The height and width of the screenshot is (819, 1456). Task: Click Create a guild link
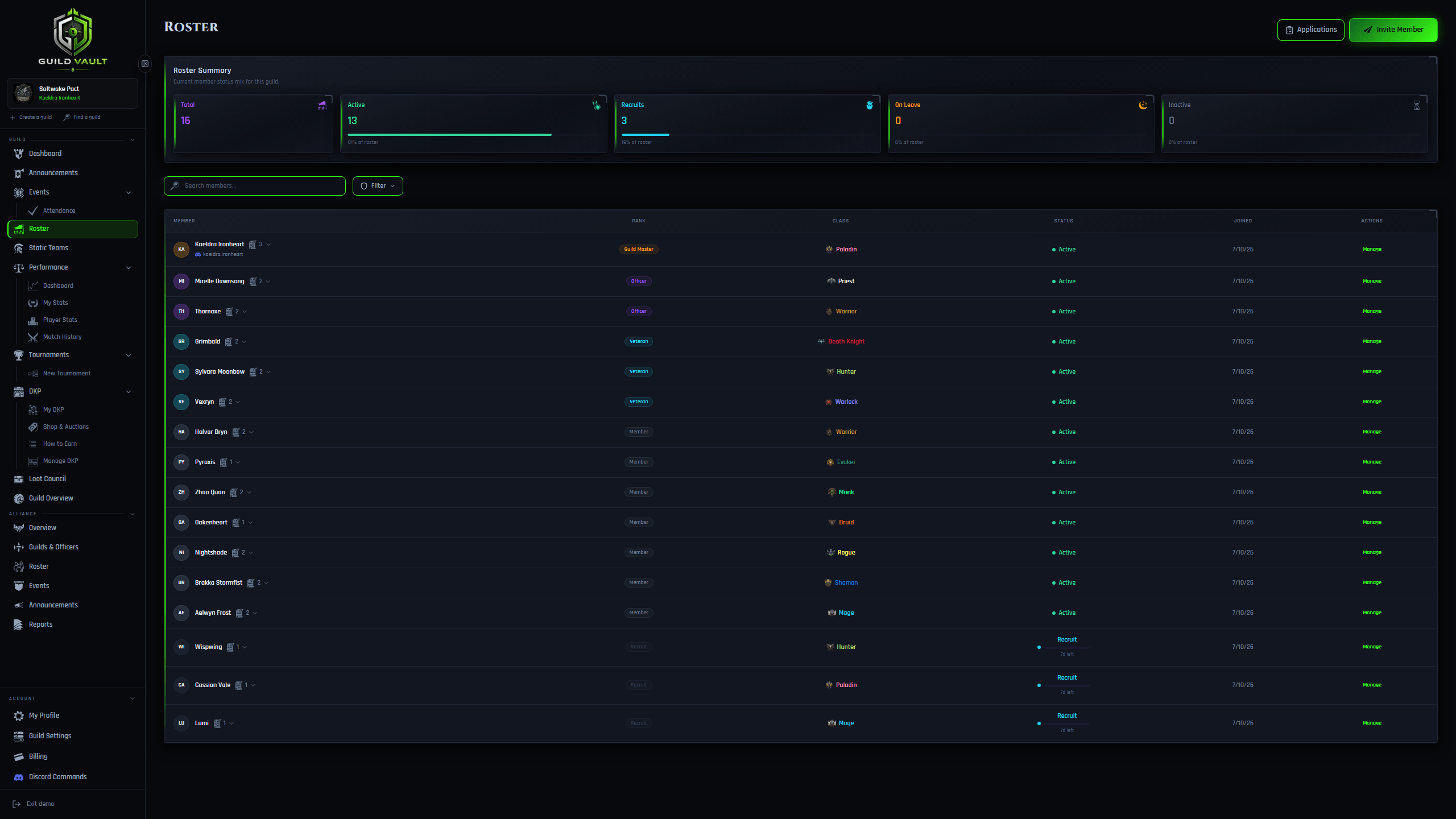click(31, 117)
